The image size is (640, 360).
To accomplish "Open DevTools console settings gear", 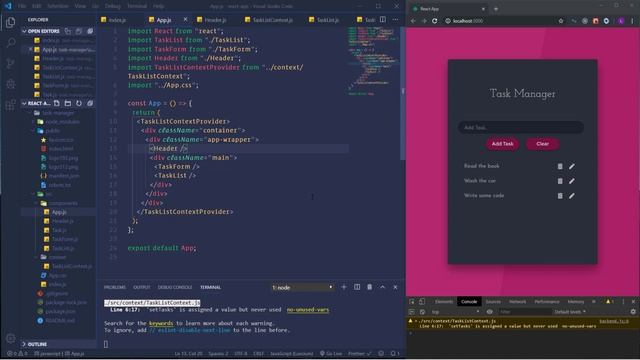I will pyautogui.click(x=633, y=312).
